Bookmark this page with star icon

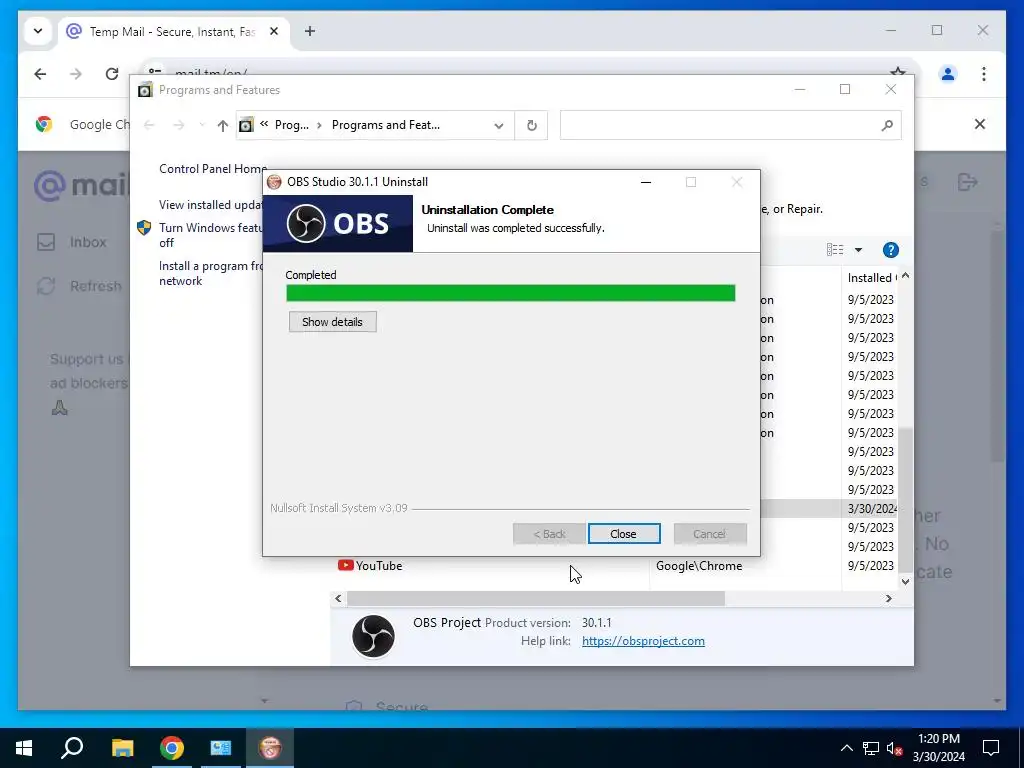[x=898, y=71]
